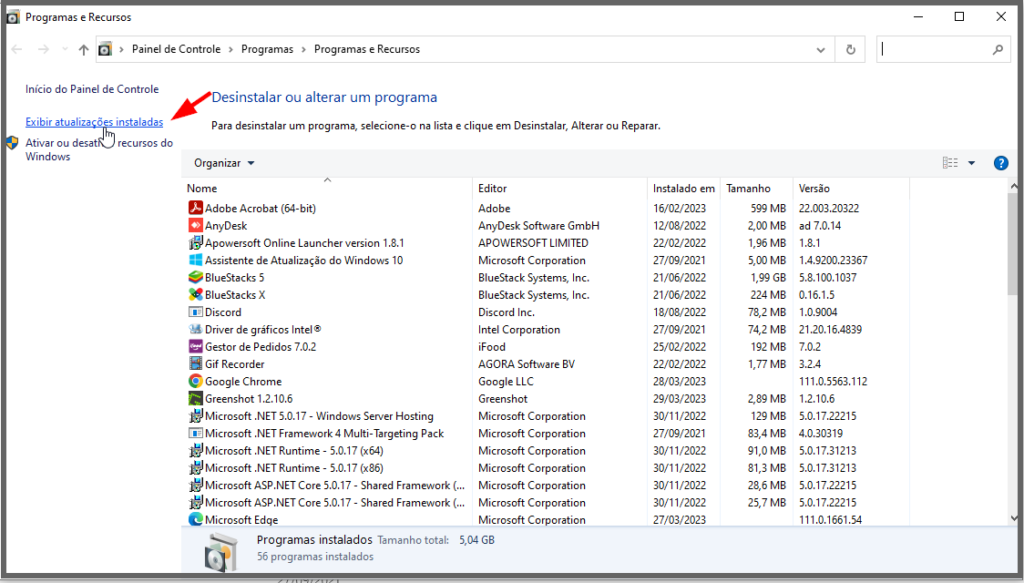Click the version 111.0.5563.112 cell

(x=833, y=381)
